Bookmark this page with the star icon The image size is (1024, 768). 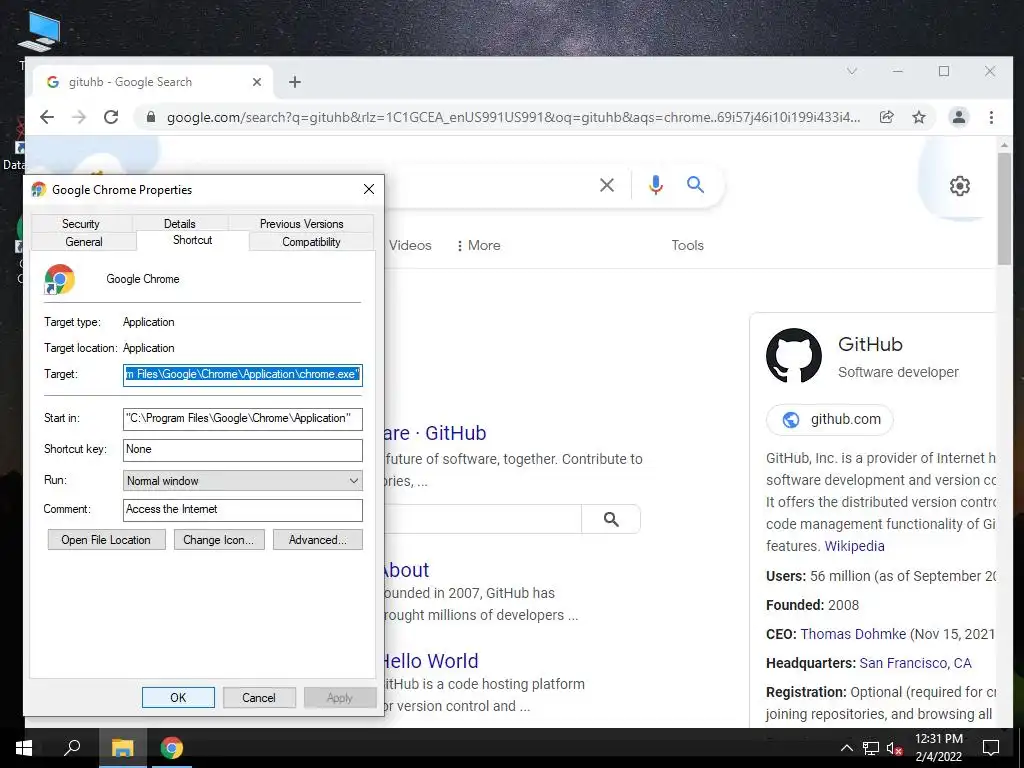click(x=919, y=117)
